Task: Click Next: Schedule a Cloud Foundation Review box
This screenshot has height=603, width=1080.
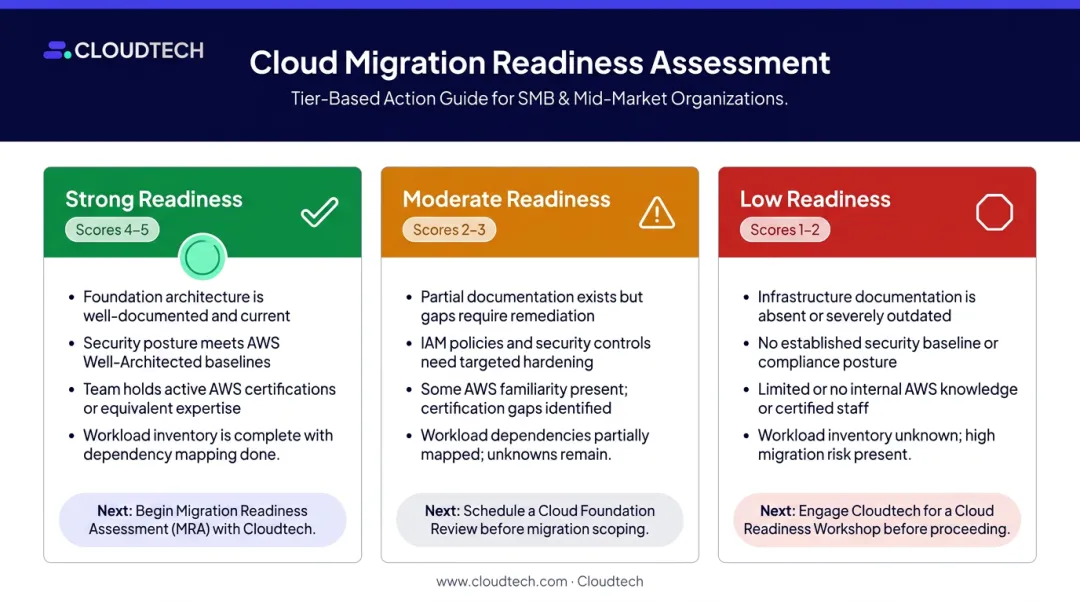Action: point(539,520)
